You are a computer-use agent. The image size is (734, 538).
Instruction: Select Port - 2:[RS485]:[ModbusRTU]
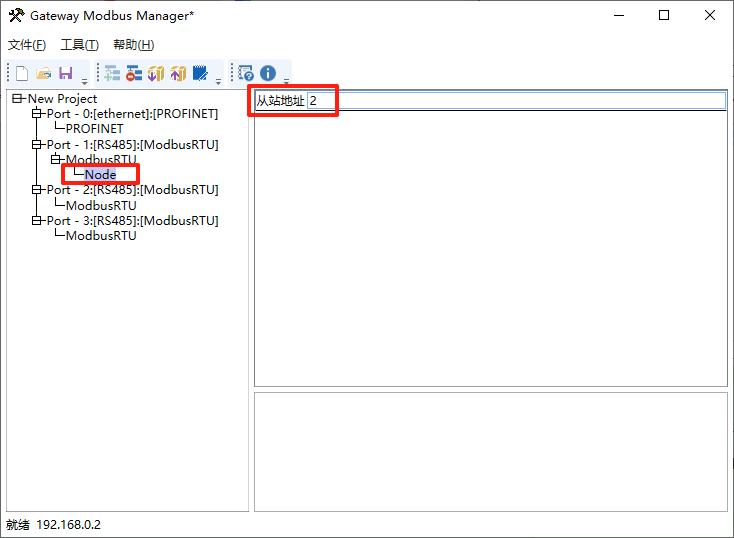coord(132,190)
